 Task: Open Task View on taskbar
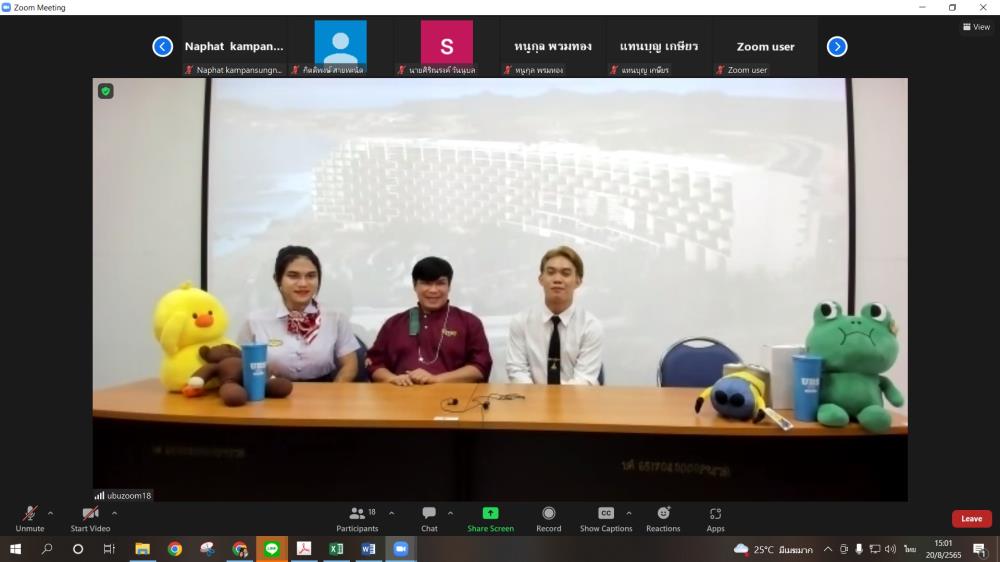(x=109, y=549)
